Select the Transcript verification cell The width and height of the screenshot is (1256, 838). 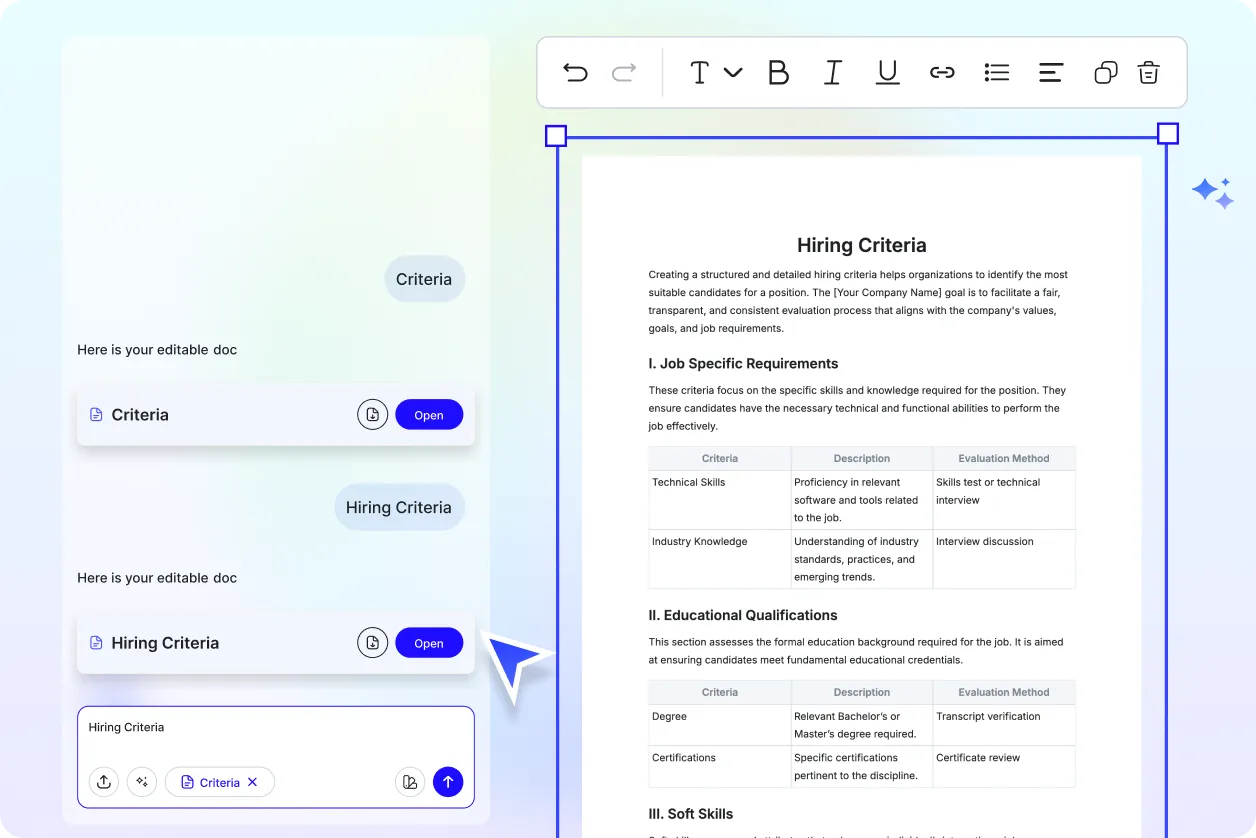click(1004, 725)
